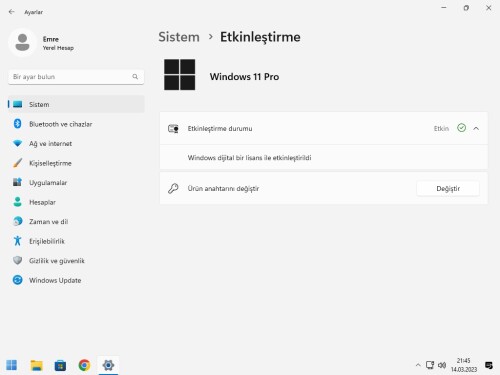
Task: Open the Windows Start menu
Action: [x=12, y=365]
